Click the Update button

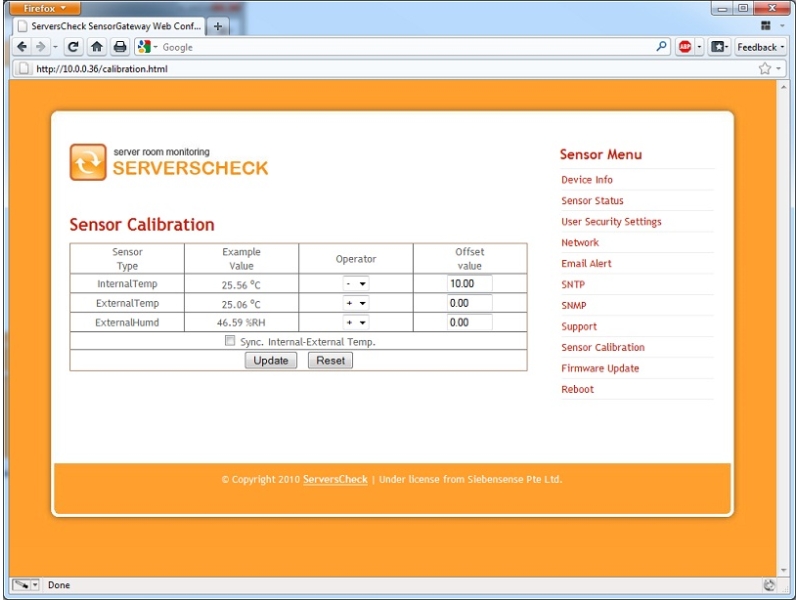tap(271, 360)
